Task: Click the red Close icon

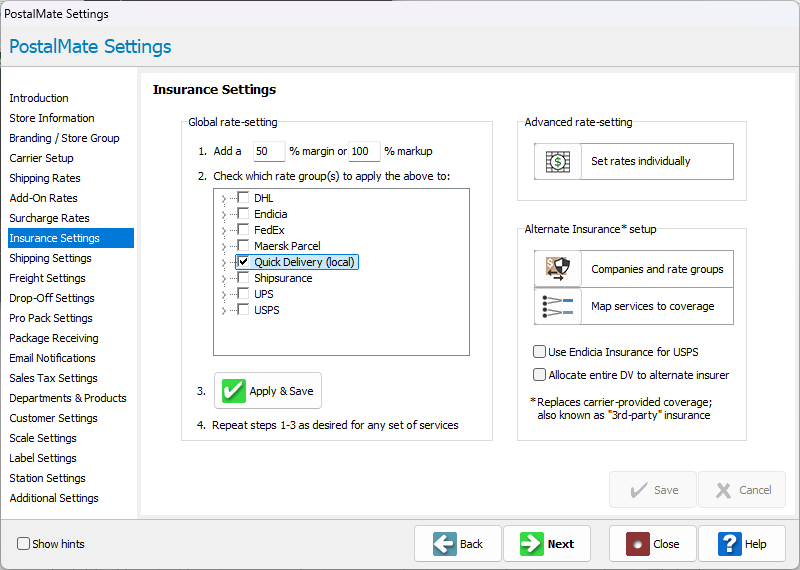Action: tap(635, 544)
